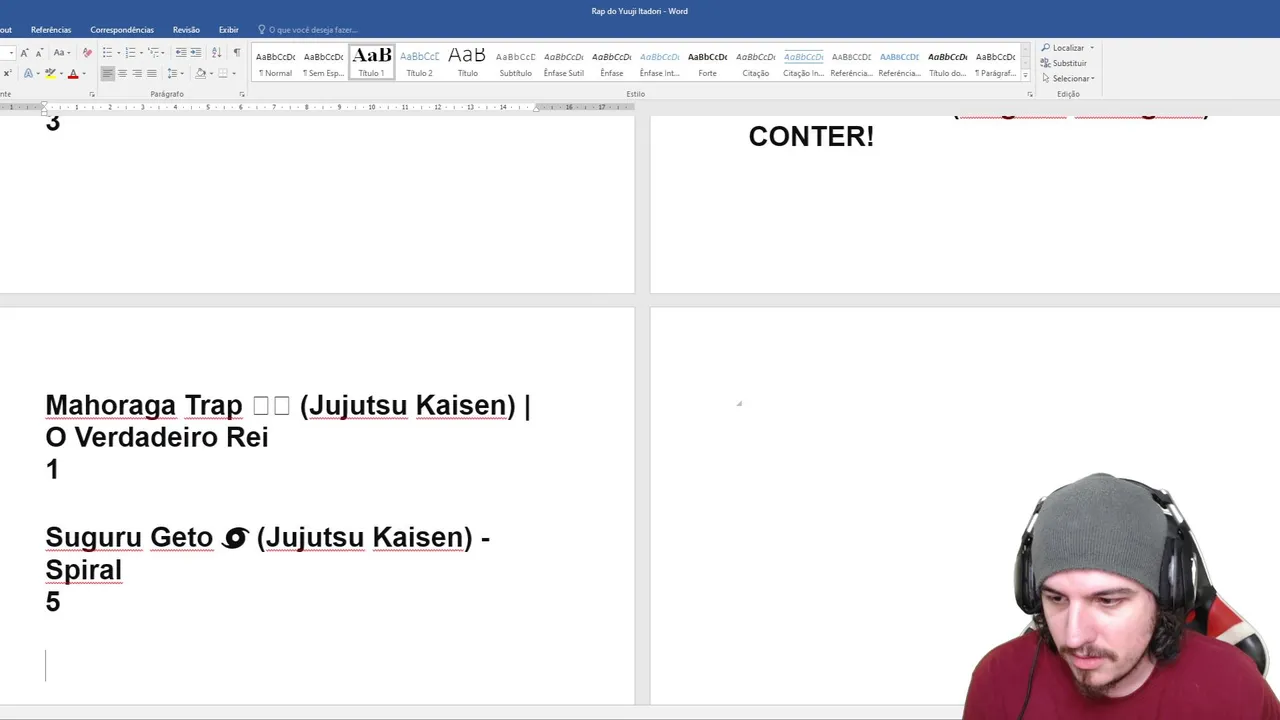This screenshot has height=720, width=1280.
Task: Open the borders button menu
Action: (x=227, y=73)
